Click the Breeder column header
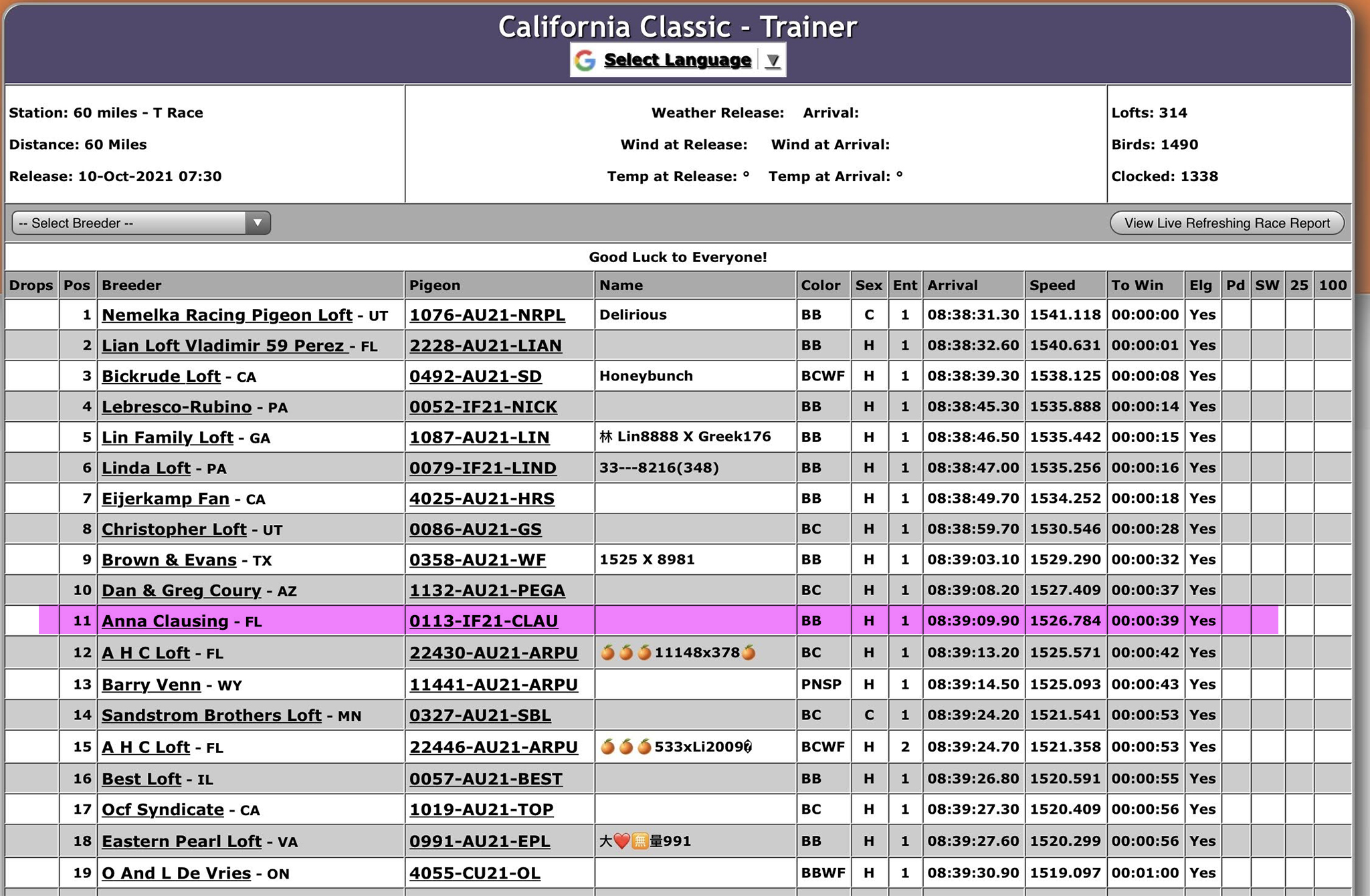This screenshot has height=896, width=1370. tap(131, 286)
